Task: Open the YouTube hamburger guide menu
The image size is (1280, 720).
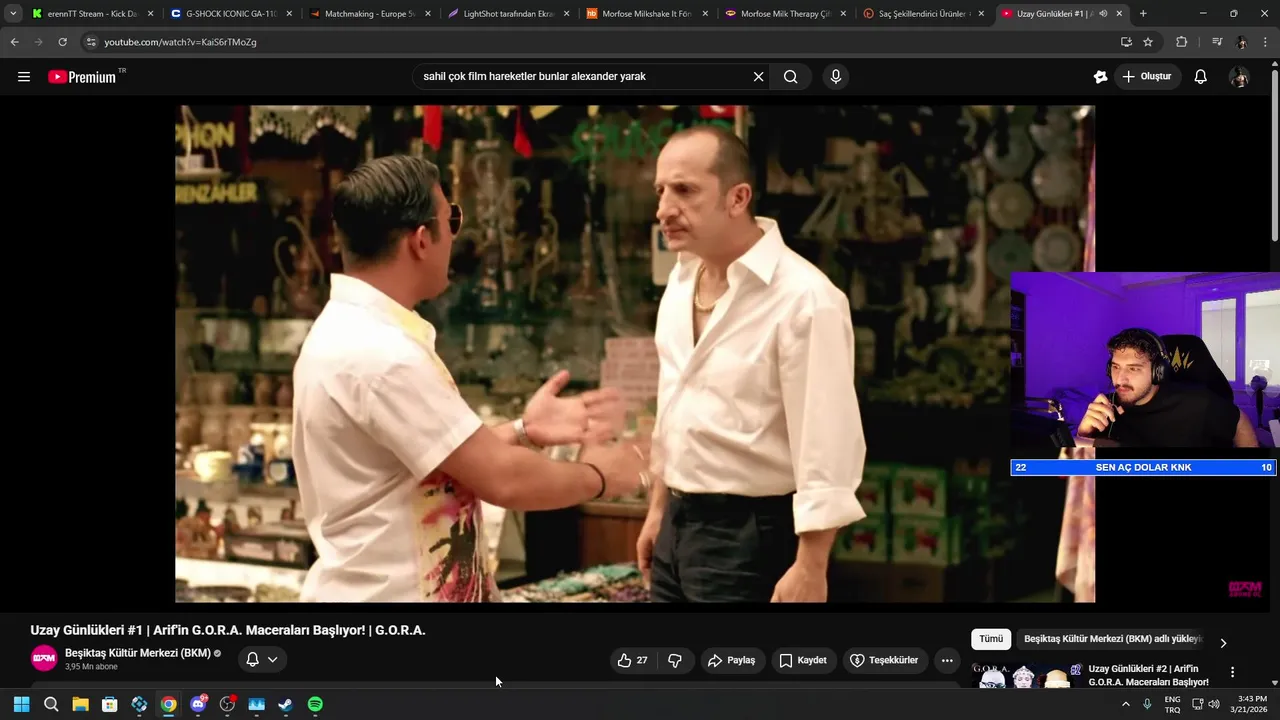Action: click(x=24, y=77)
